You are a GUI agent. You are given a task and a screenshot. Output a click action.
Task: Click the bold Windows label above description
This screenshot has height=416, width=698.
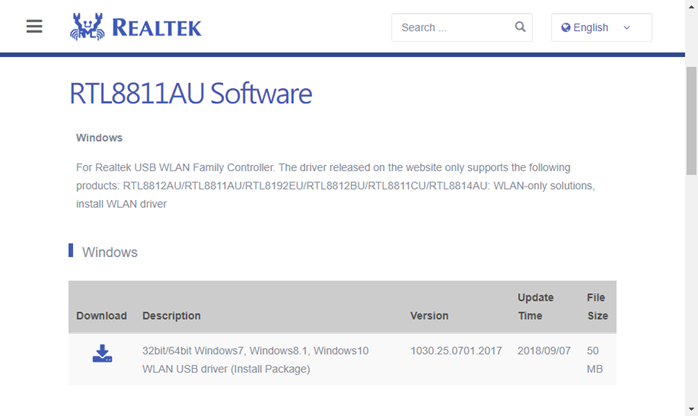click(99, 138)
